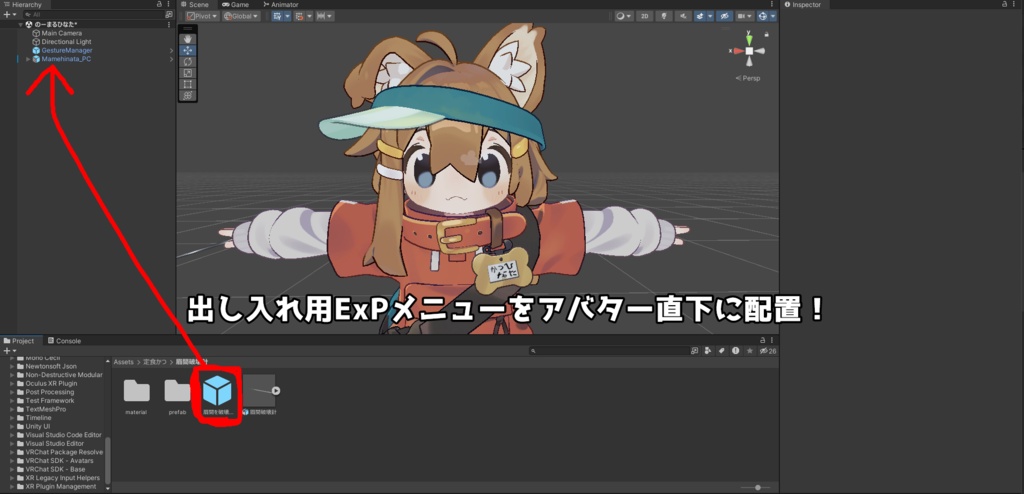Screen dimensions: 1024x494
Task: Toggle the Scene gizmo rotation lock
Action: pyautogui.click(x=766, y=34)
